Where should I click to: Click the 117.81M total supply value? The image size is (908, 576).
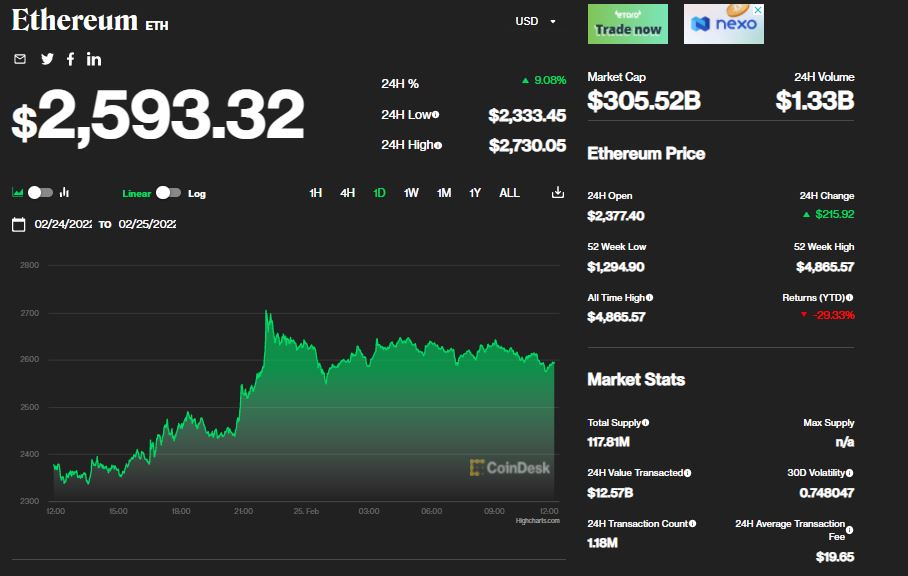(x=608, y=442)
